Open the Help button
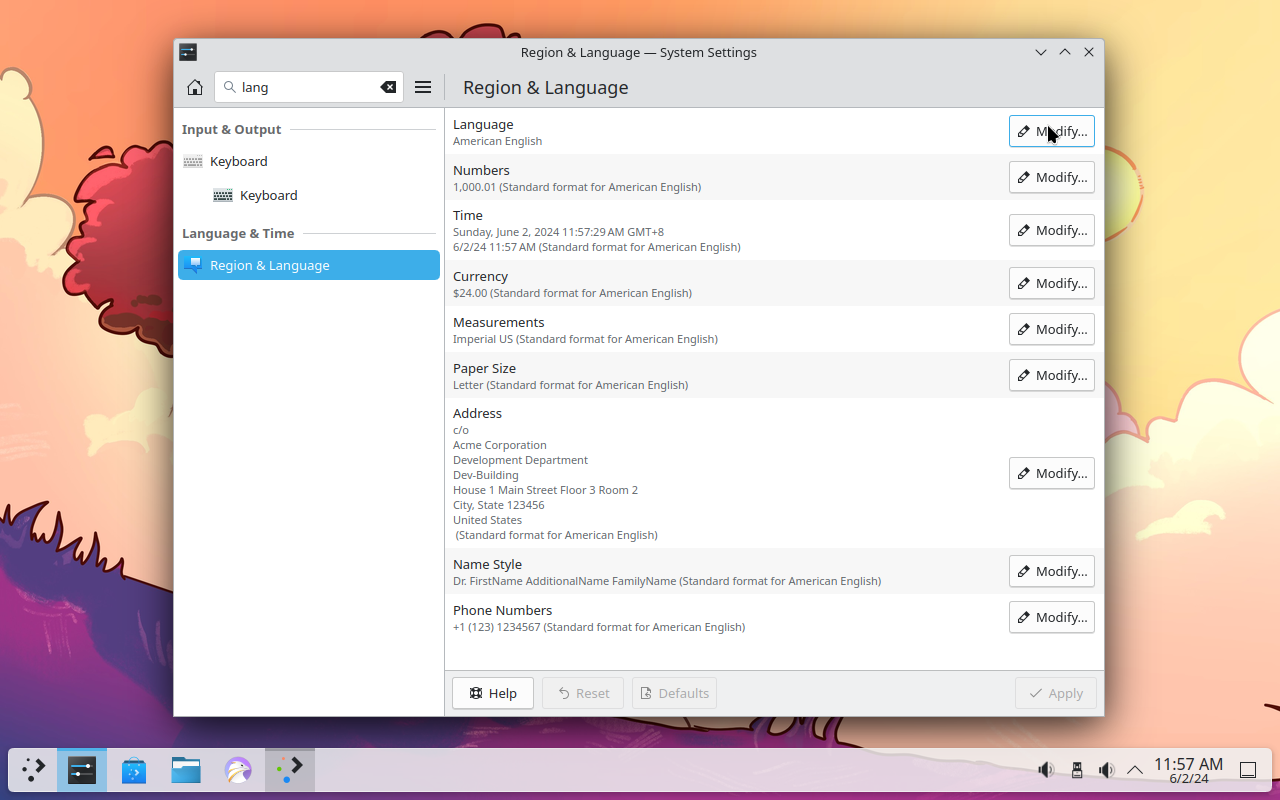1280x800 pixels. click(493, 693)
